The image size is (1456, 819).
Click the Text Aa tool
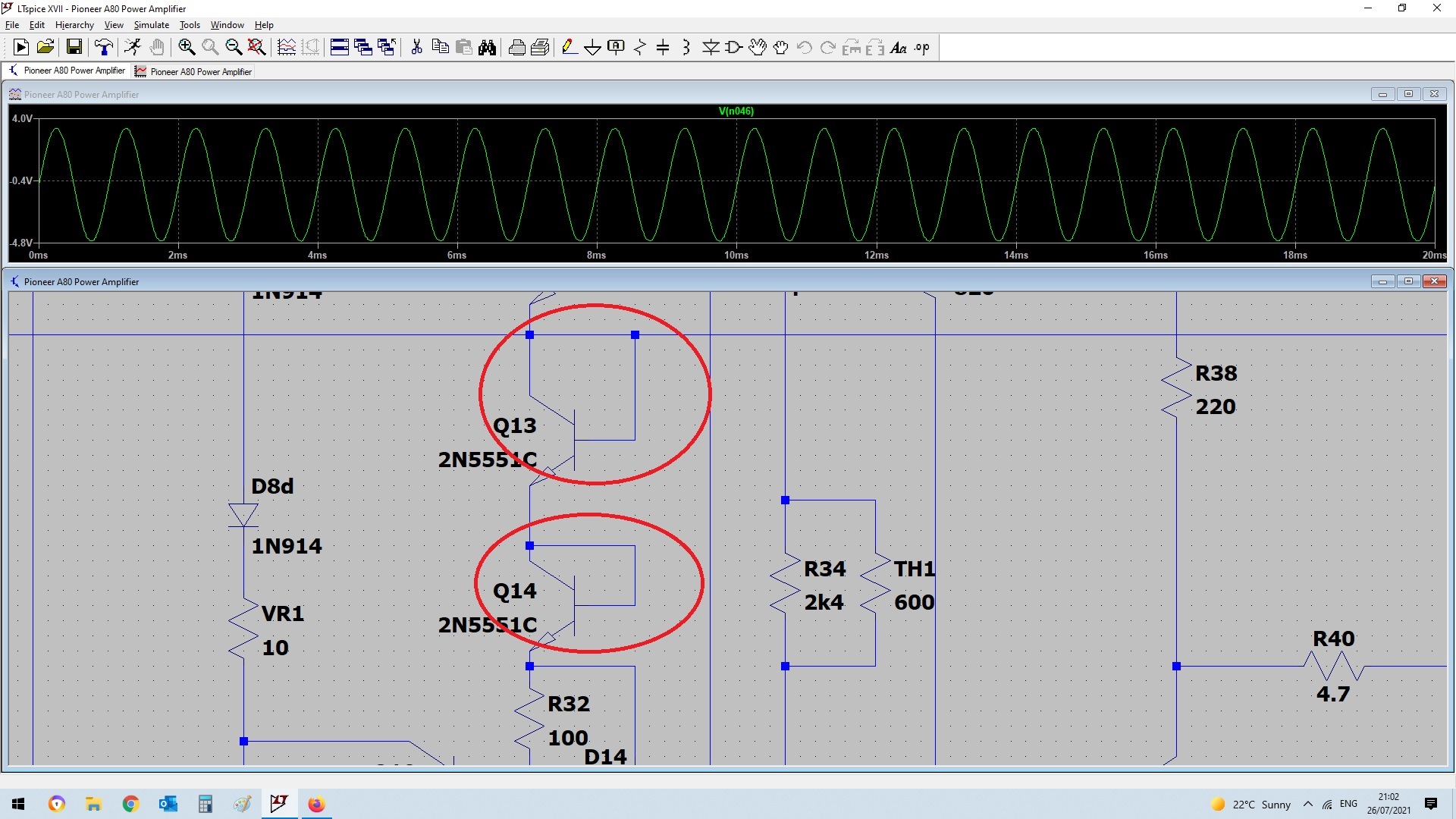pos(899,48)
